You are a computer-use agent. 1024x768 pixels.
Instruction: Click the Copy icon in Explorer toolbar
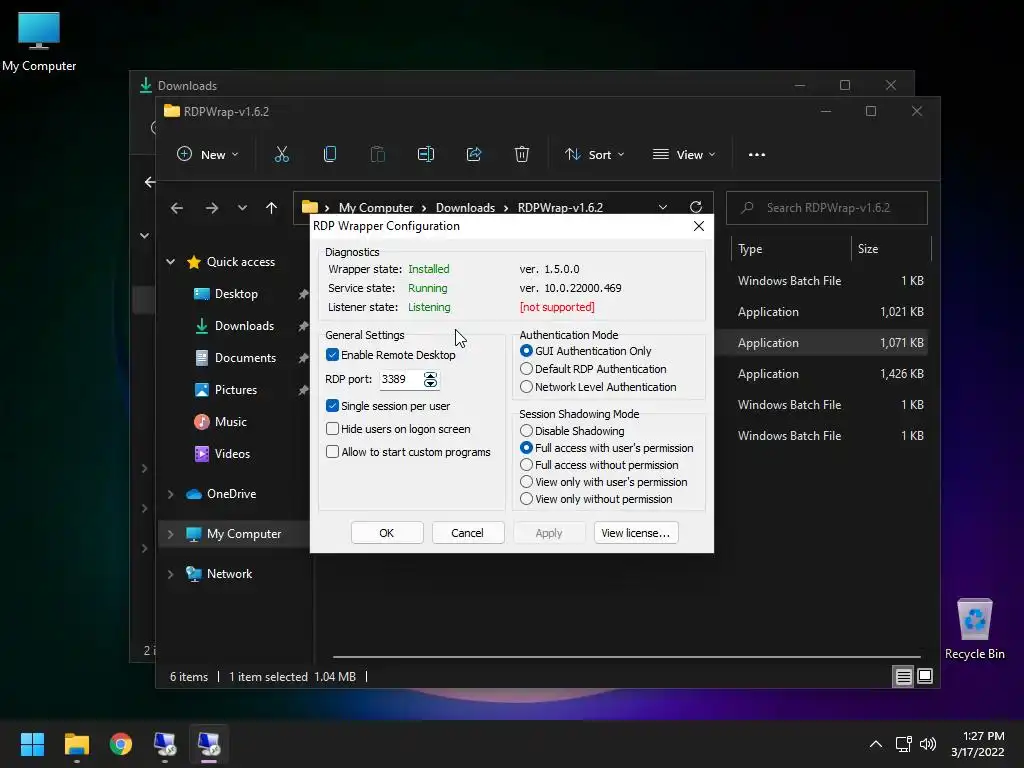pyautogui.click(x=330, y=155)
